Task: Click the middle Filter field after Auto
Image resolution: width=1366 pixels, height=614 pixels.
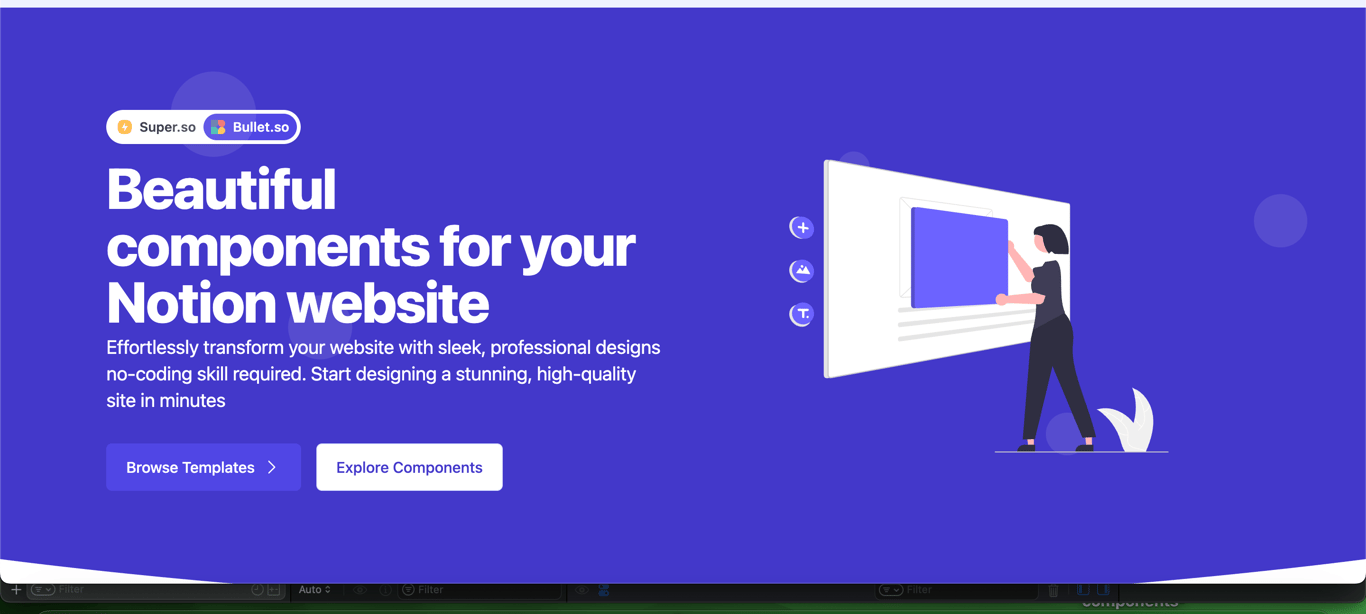Action: pyautogui.click(x=480, y=590)
